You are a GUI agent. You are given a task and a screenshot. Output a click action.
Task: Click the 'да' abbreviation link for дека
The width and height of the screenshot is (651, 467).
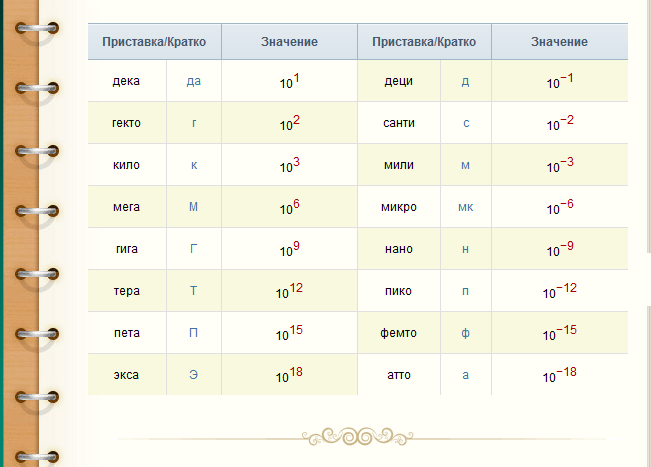click(194, 81)
